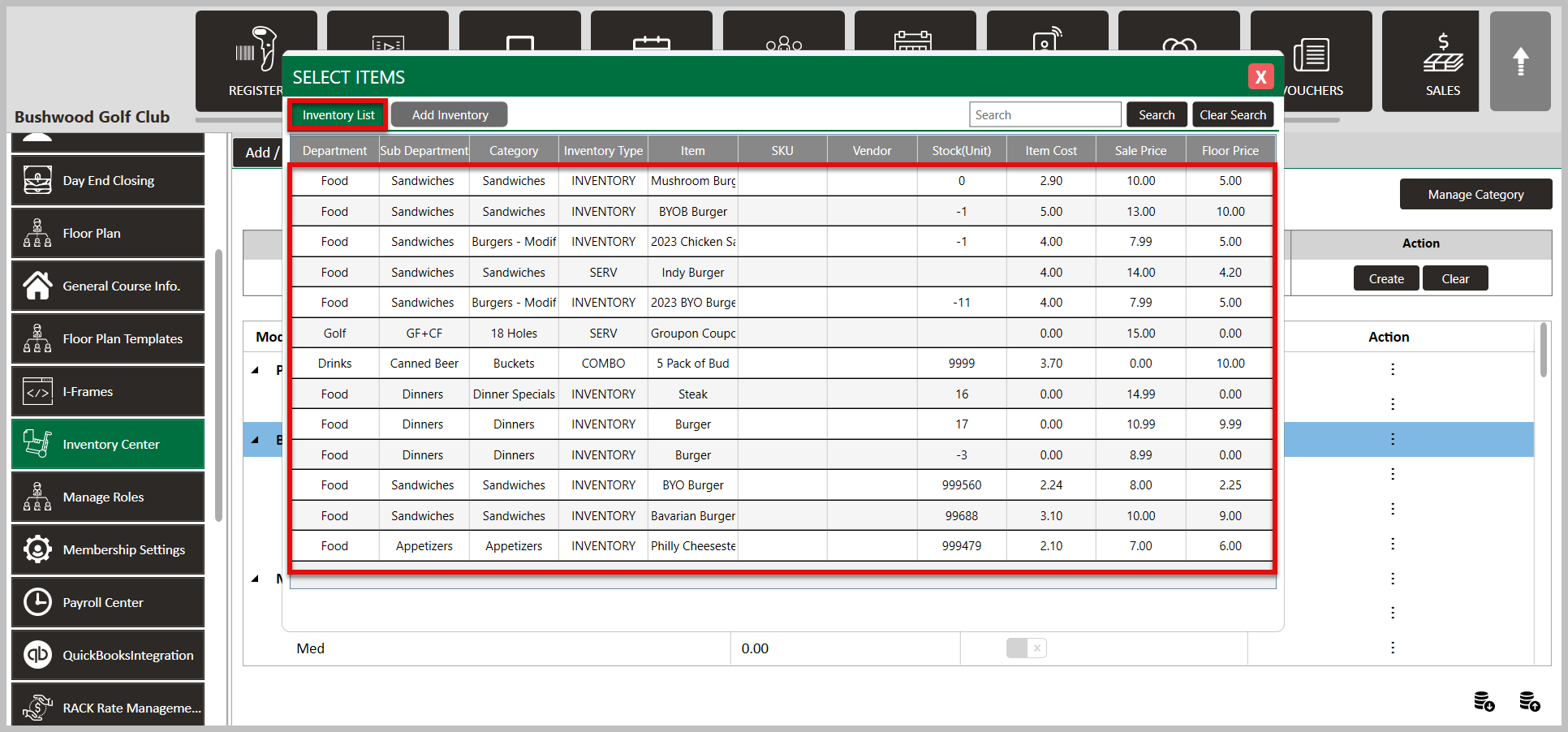Click the Burger row with stock -3
This screenshot has height=732, width=1568.
[x=782, y=455]
